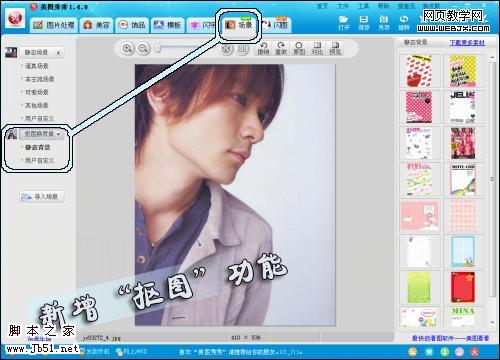Choose the JELLY magazine cover thumbnail
Screen dimensions: 500x360
pos(463,107)
